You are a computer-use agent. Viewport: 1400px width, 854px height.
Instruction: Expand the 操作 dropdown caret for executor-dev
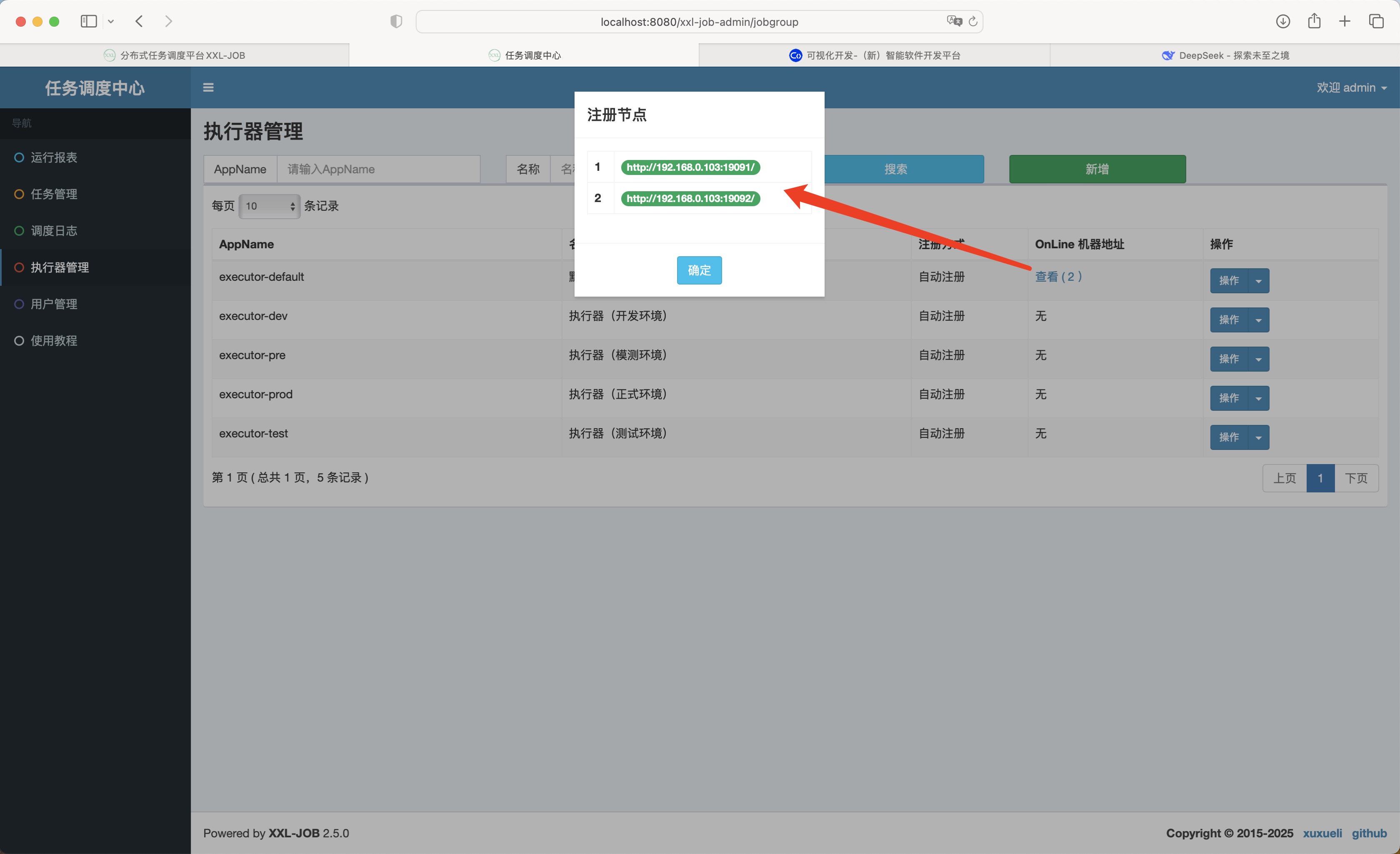coord(1258,320)
